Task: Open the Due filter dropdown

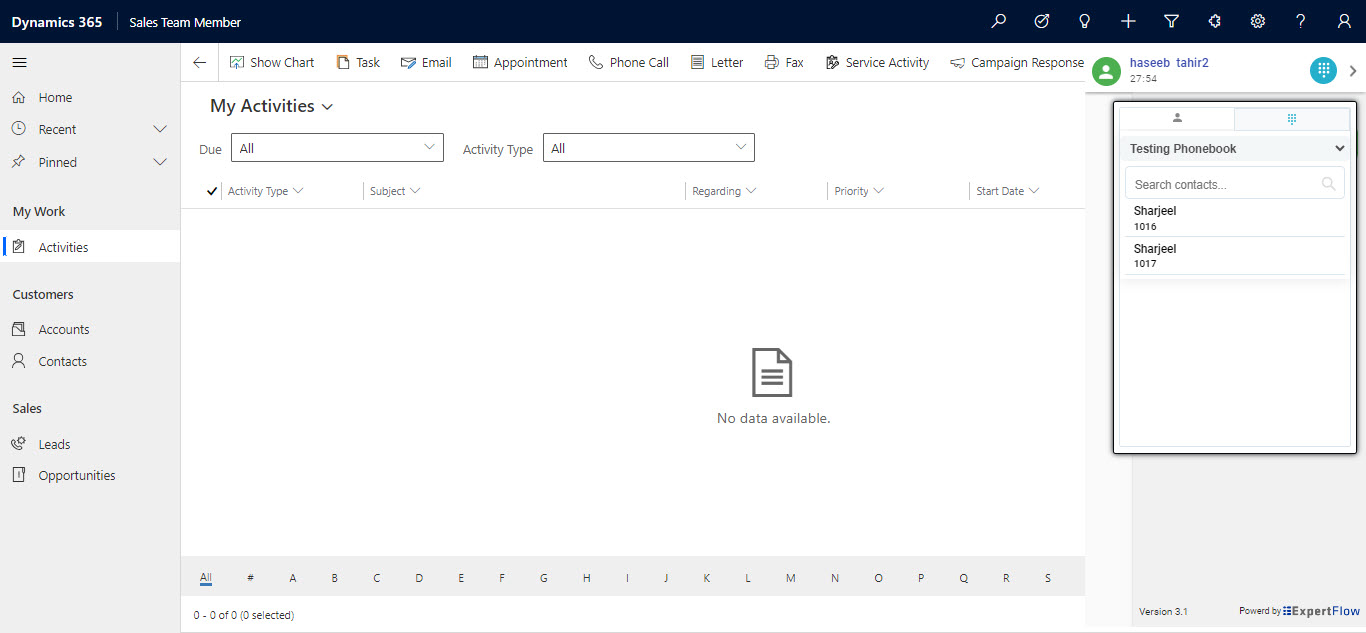Action: tap(337, 148)
